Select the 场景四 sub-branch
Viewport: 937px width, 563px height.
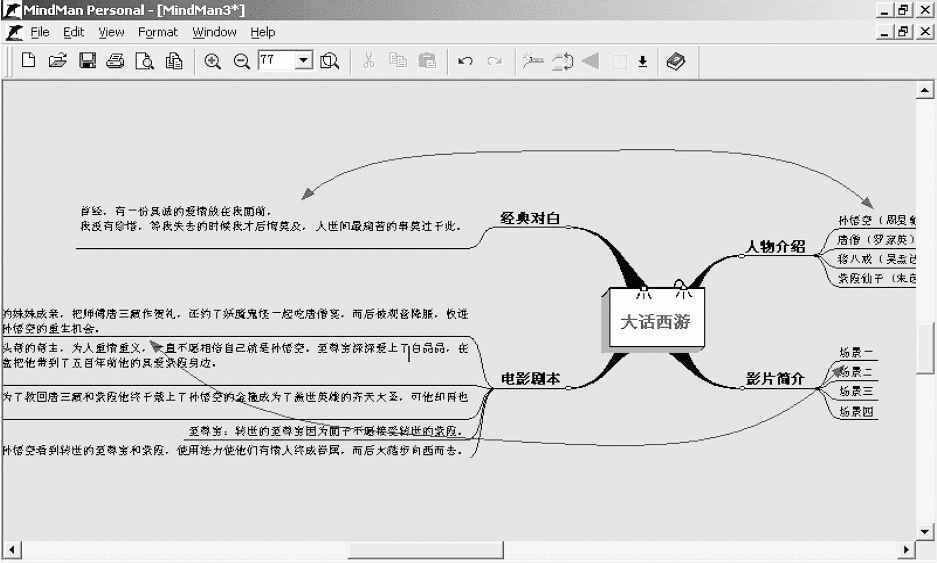click(856, 412)
